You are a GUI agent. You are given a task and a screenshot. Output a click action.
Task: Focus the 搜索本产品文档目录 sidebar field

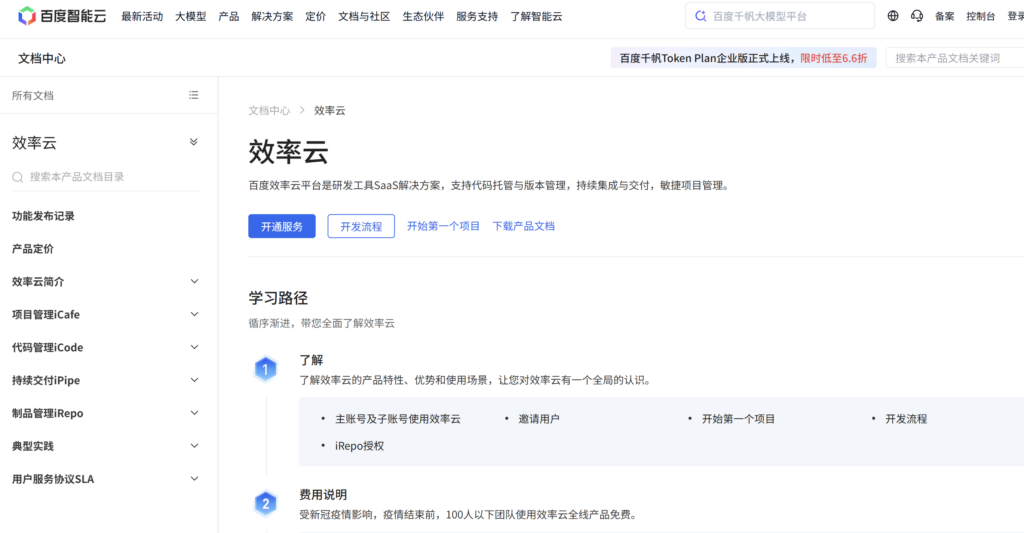pos(106,177)
